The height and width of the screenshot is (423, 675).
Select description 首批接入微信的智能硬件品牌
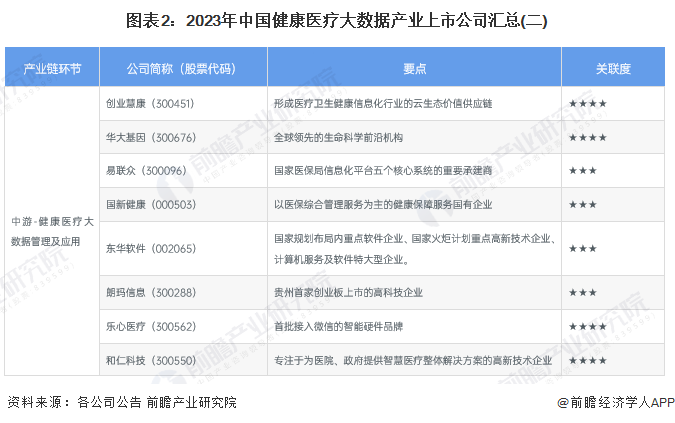click(338, 327)
